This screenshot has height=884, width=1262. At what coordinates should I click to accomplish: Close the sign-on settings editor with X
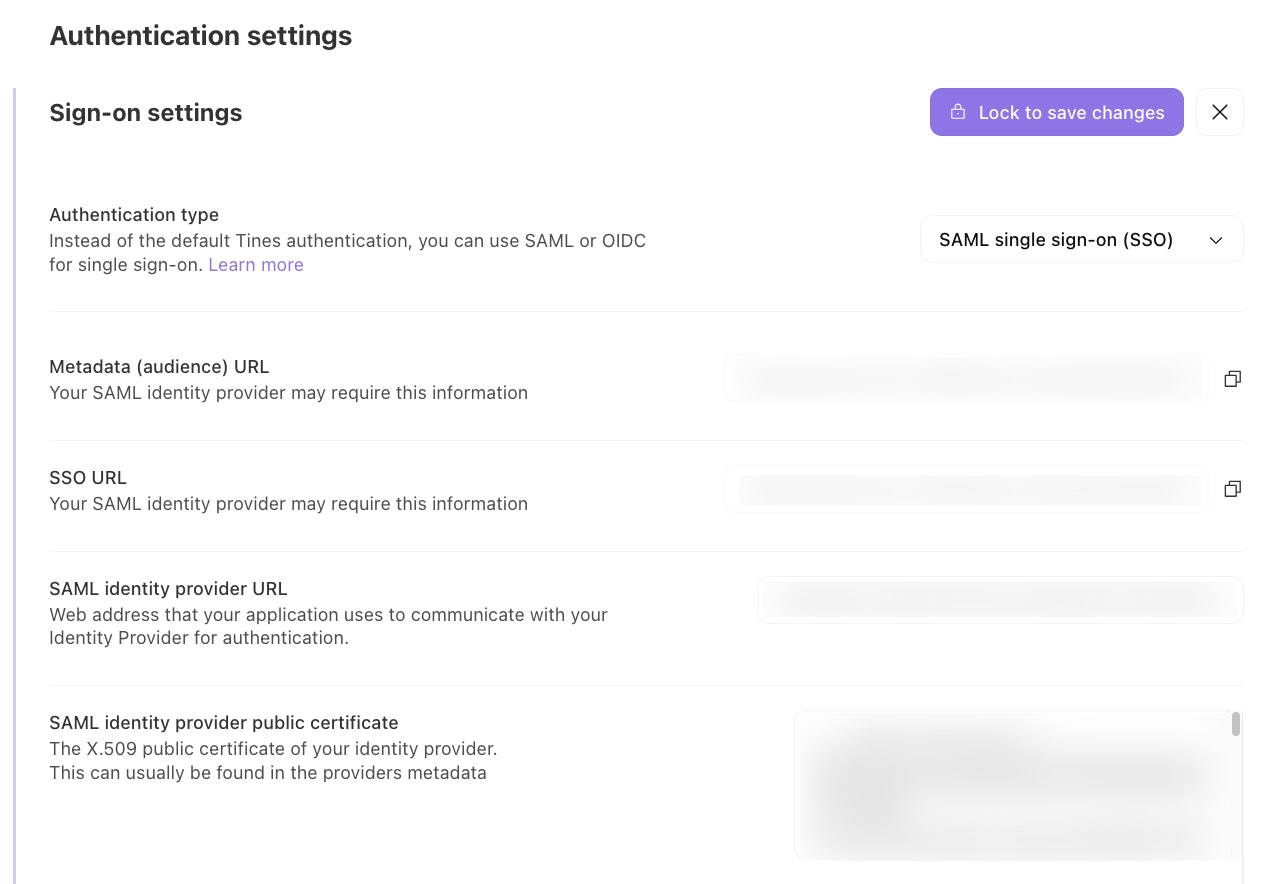tap(1219, 112)
